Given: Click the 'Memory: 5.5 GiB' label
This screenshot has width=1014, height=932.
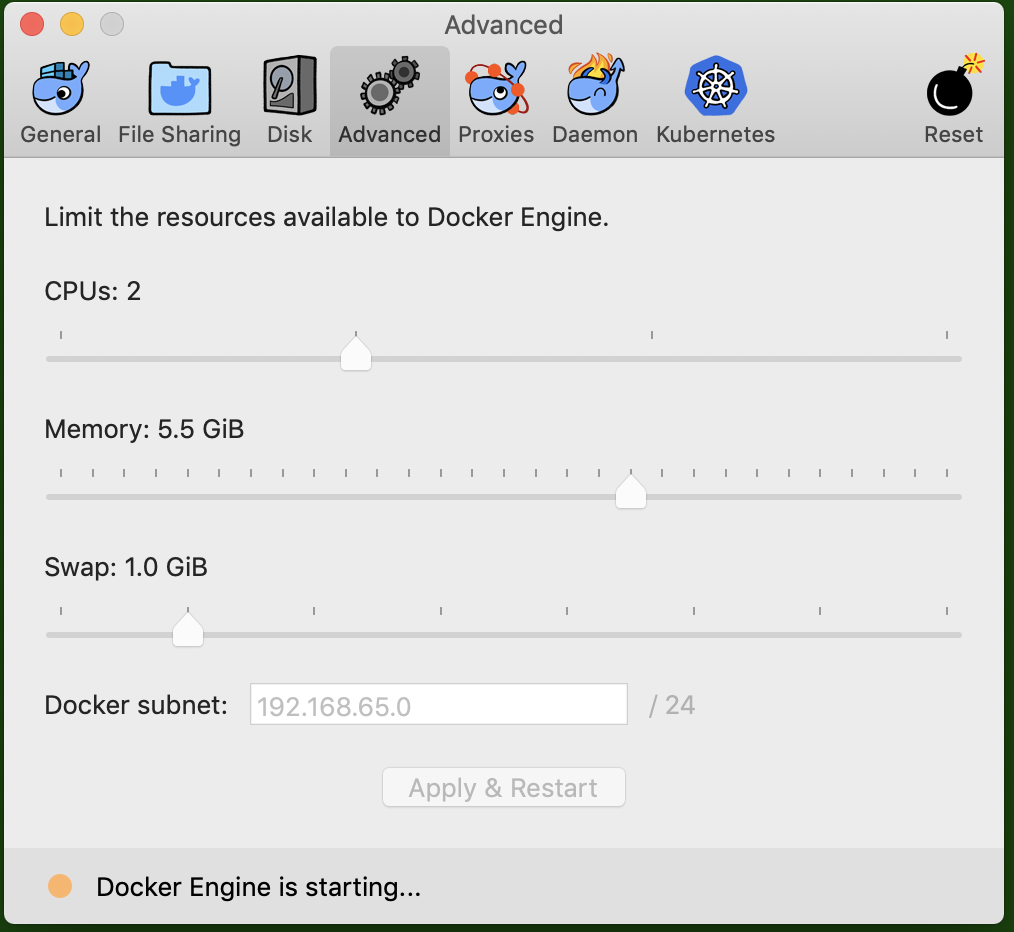Looking at the screenshot, I should coord(144,429).
